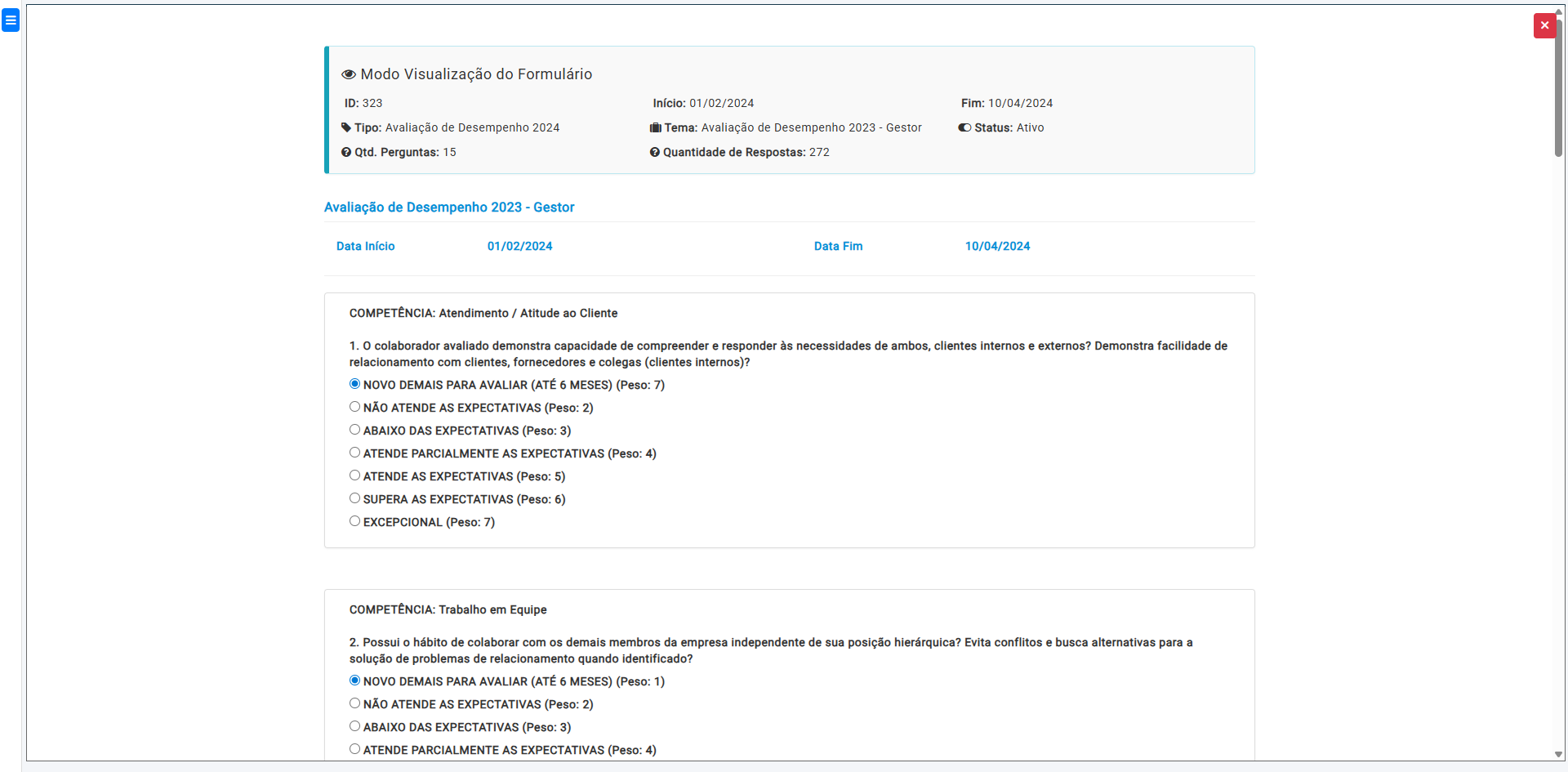
Task: Open the blue hamburger menu icon
Action: [11, 20]
